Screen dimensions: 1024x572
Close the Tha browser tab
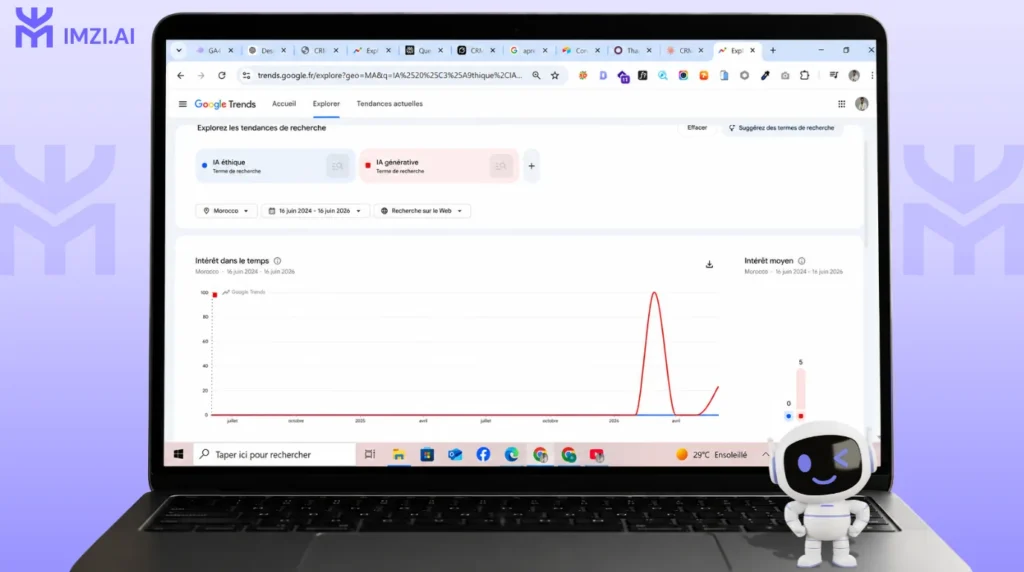click(x=648, y=50)
